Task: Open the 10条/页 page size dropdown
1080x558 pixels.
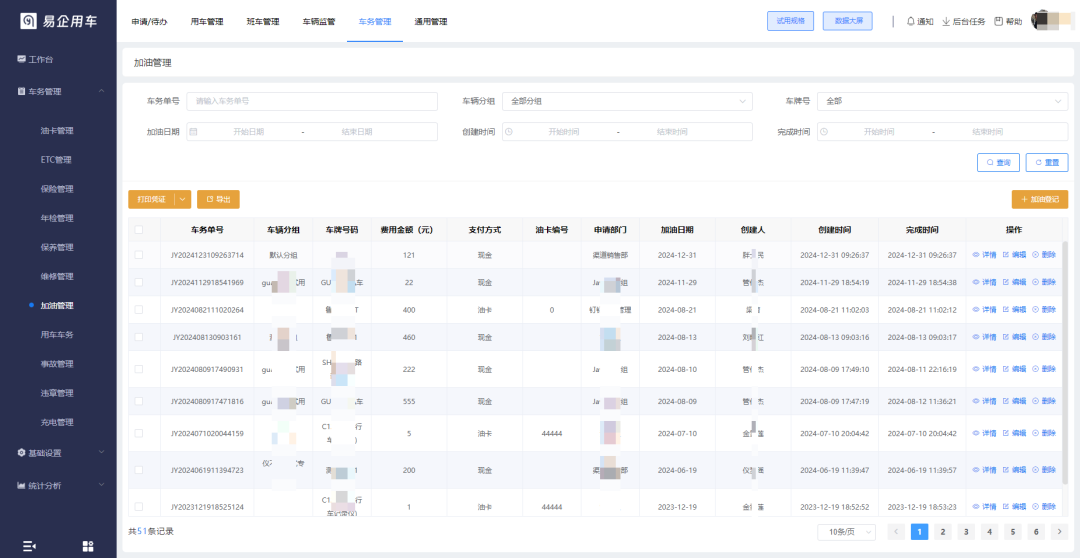Action: click(846, 532)
